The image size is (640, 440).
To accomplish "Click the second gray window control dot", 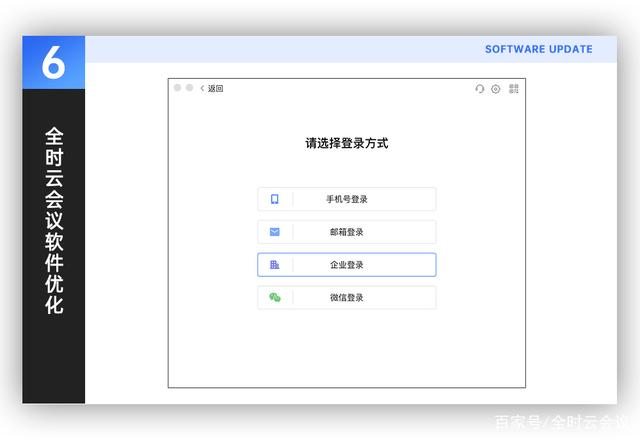I will [189, 88].
